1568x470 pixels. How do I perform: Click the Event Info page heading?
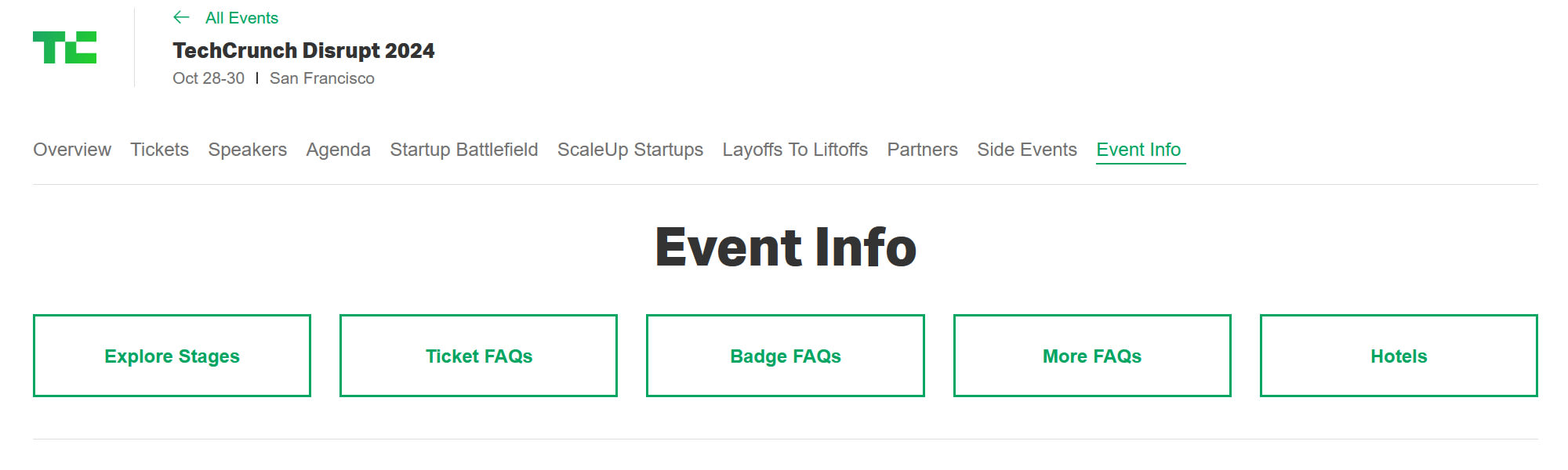tap(785, 247)
